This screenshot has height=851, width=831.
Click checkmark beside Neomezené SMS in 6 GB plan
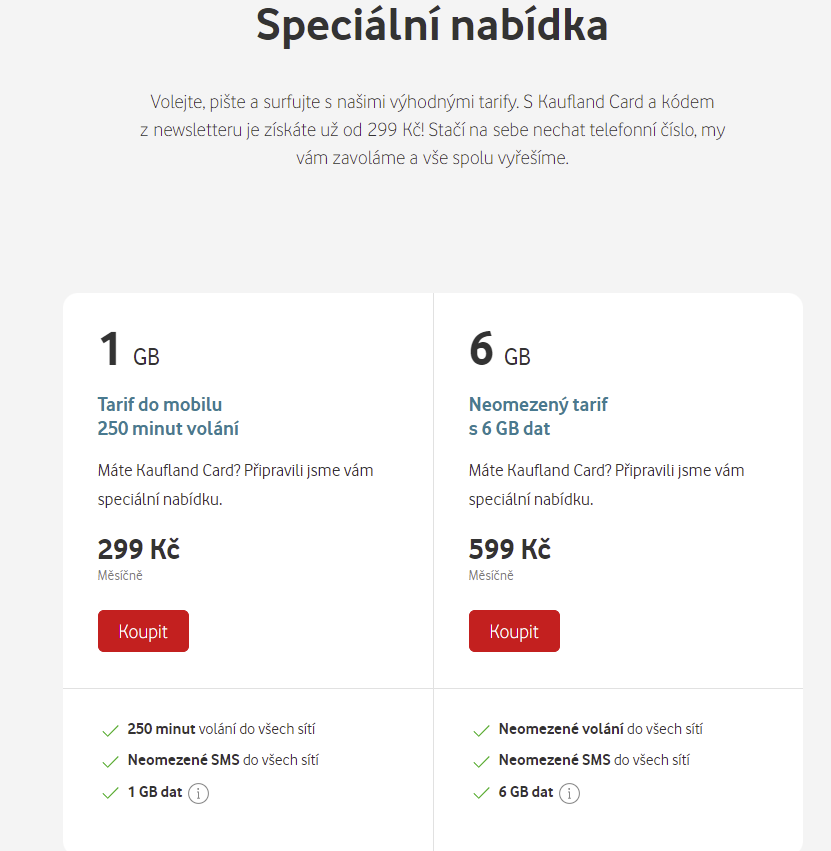pyautogui.click(x=481, y=761)
